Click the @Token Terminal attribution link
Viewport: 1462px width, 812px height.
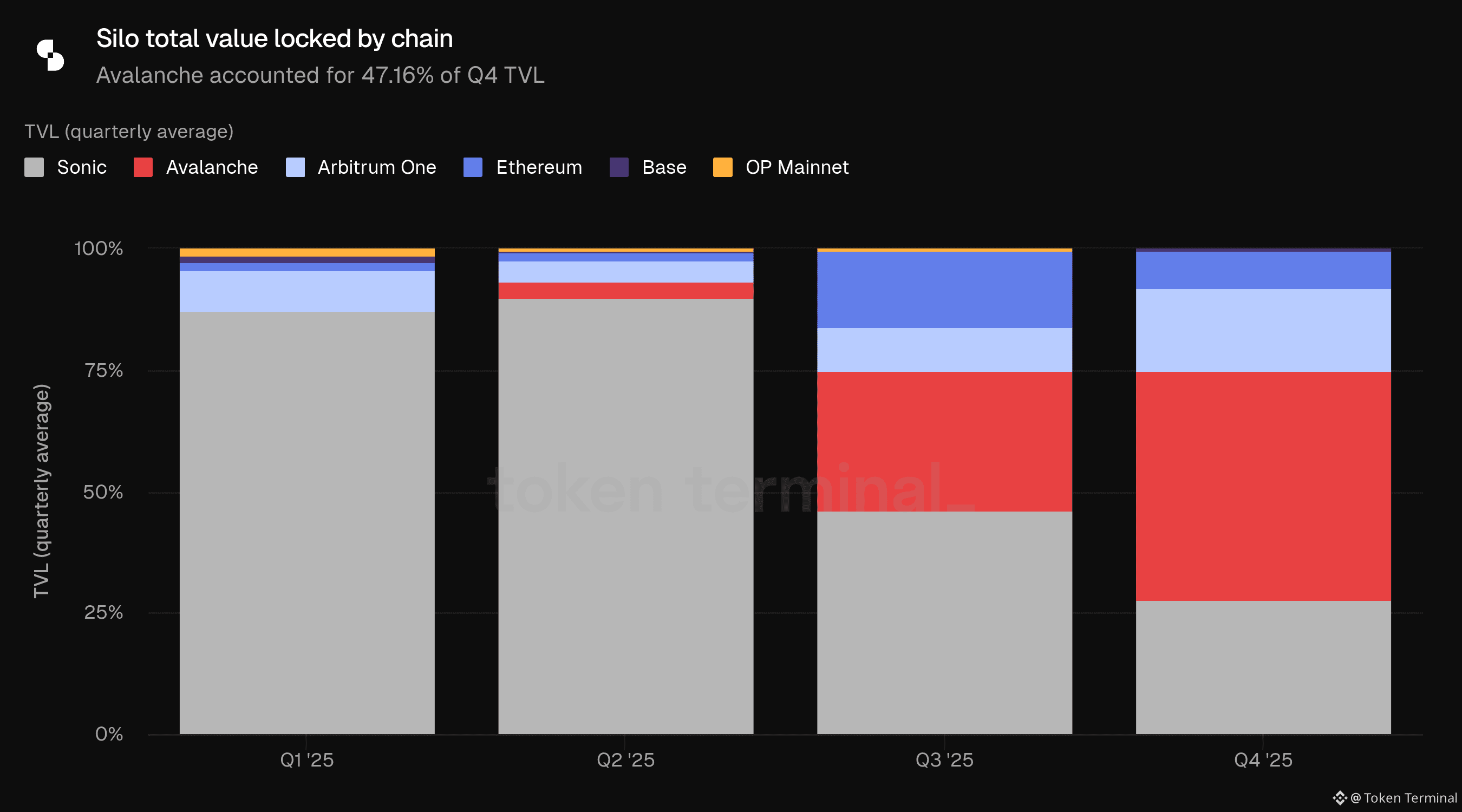coord(1403,798)
